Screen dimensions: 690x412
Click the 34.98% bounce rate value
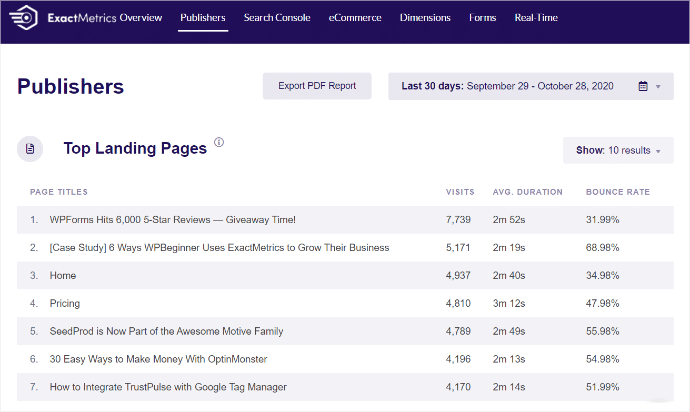pyautogui.click(x=602, y=276)
